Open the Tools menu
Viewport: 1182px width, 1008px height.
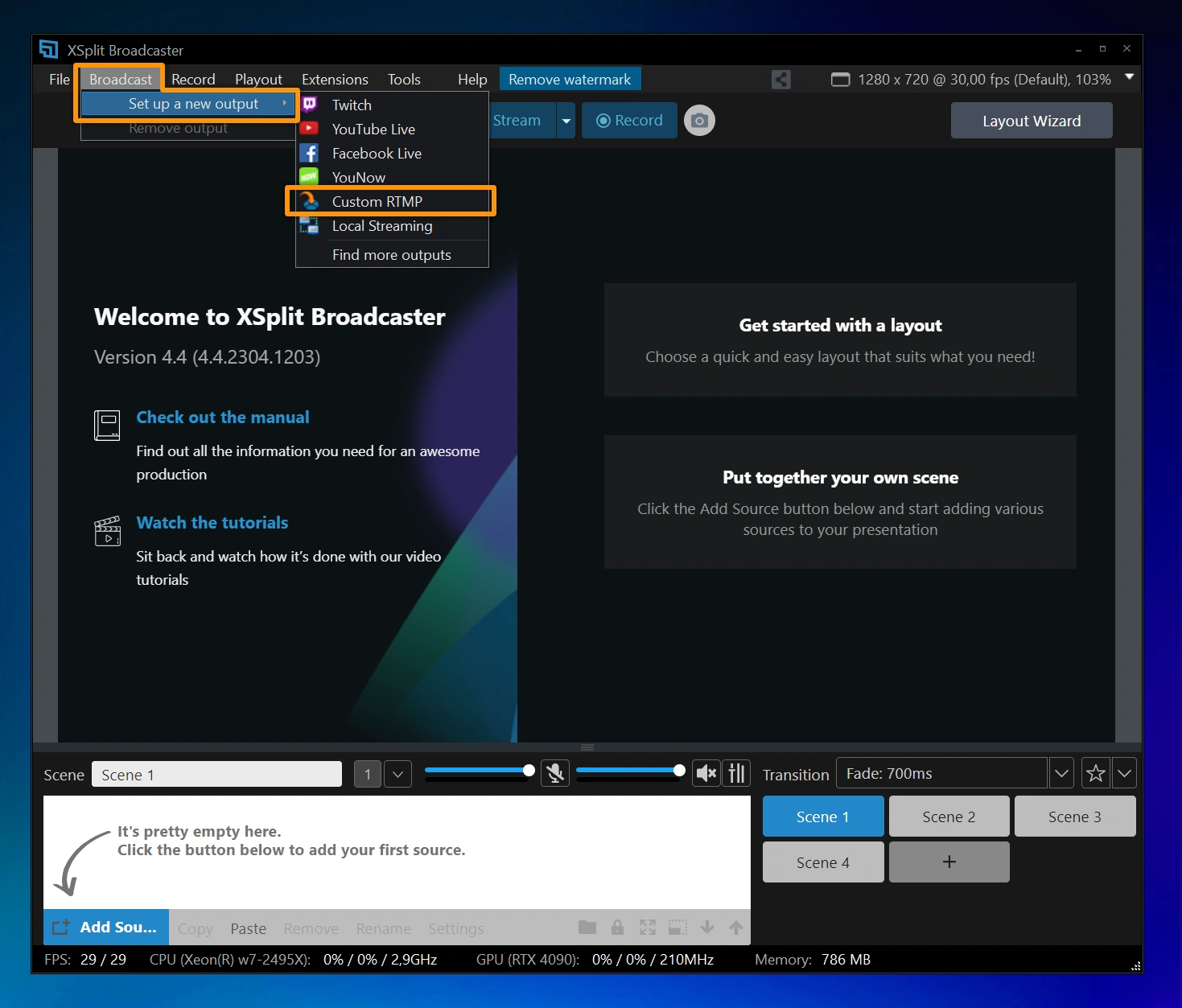[x=403, y=79]
